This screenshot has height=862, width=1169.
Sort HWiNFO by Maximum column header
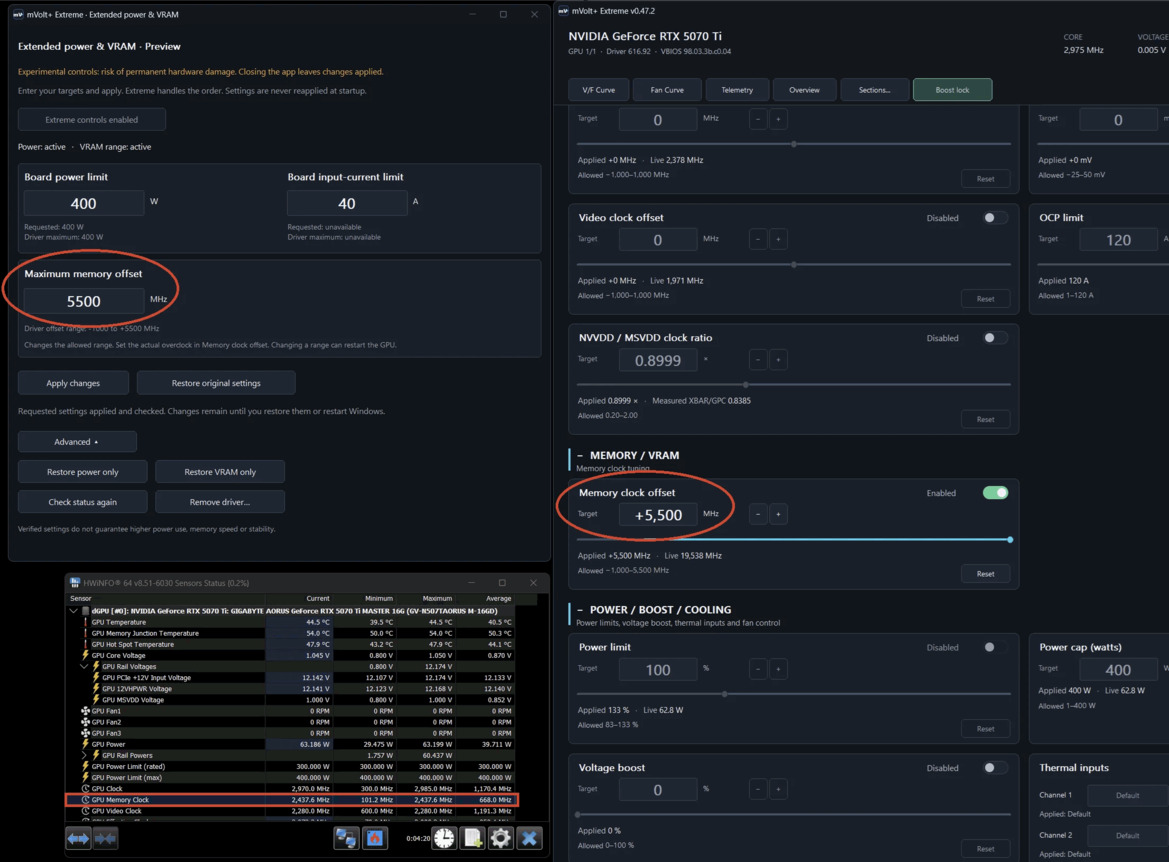coord(437,598)
